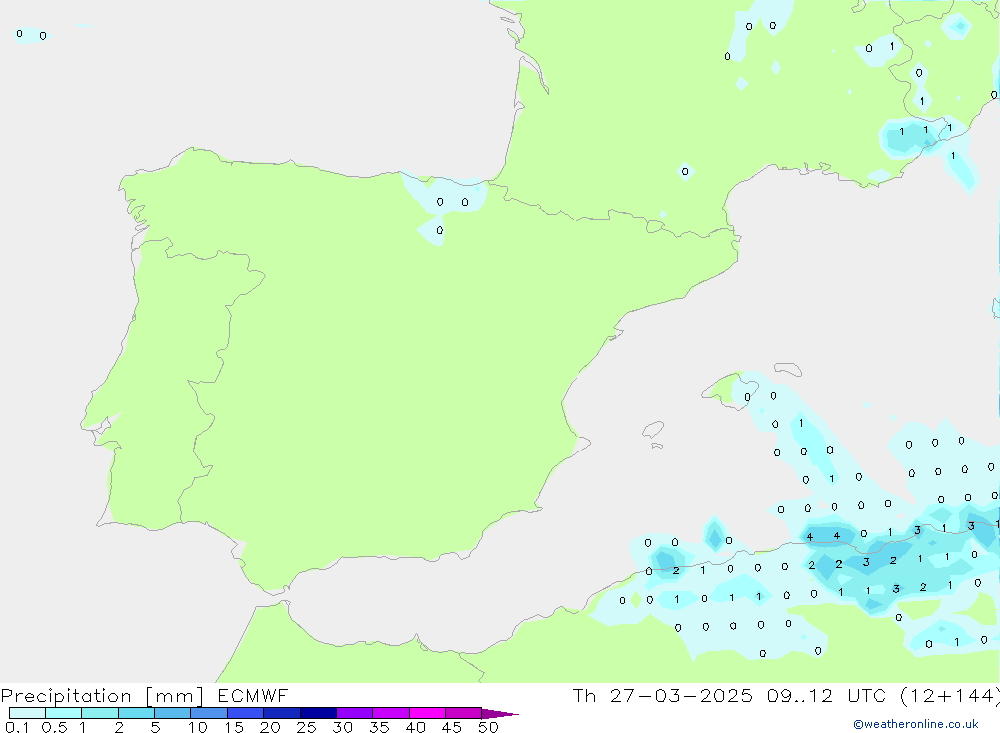Screen dimensions: 1000x733
Task: Click the legend label '35'
Action: click(x=379, y=727)
